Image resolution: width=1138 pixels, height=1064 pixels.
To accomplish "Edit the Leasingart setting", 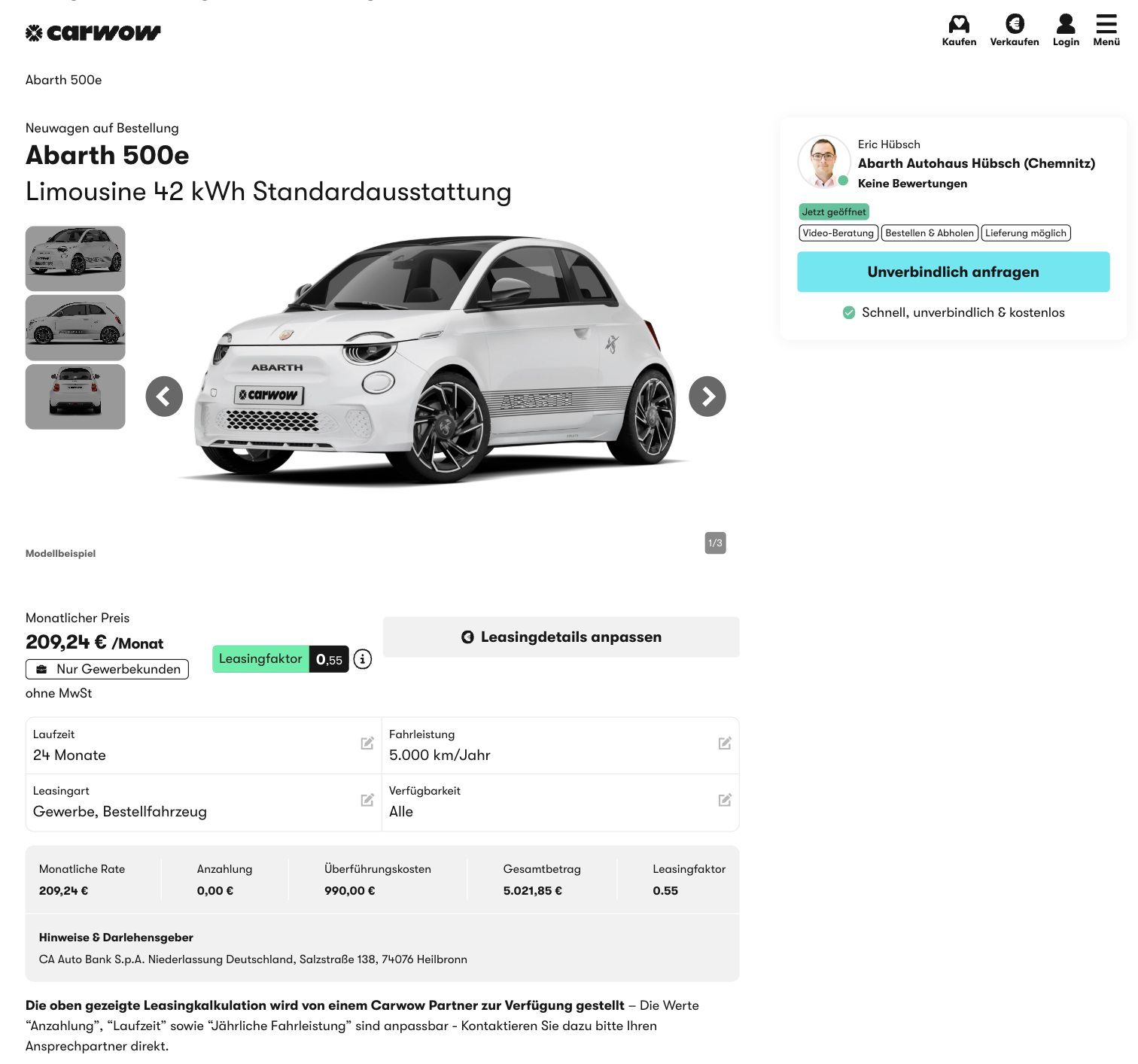I will 367,800.
